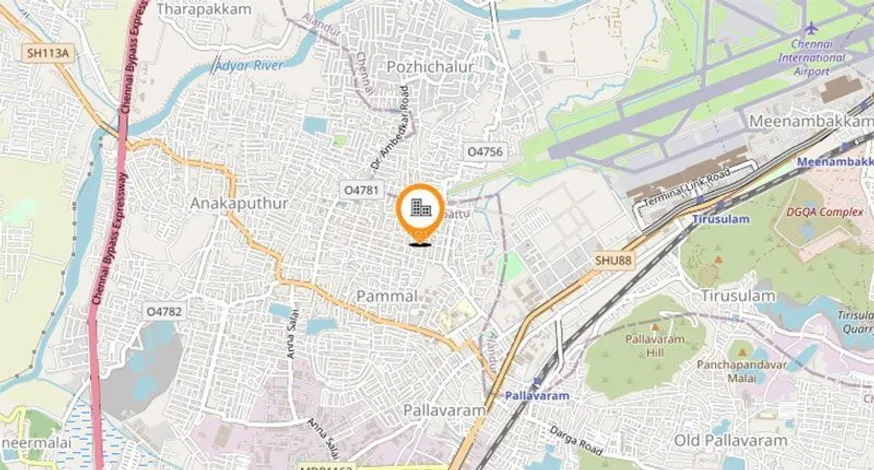Click the O4756 road marker
Image resolution: width=874 pixels, height=470 pixels.
[485, 152]
